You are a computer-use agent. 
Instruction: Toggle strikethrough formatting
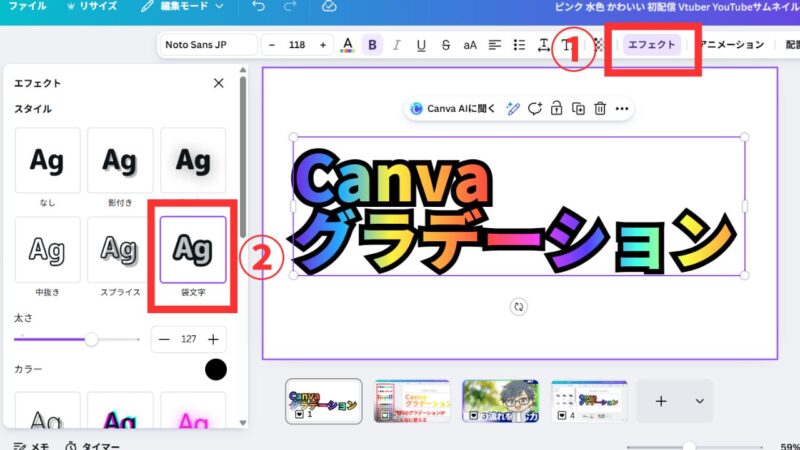[x=445, y=45]
